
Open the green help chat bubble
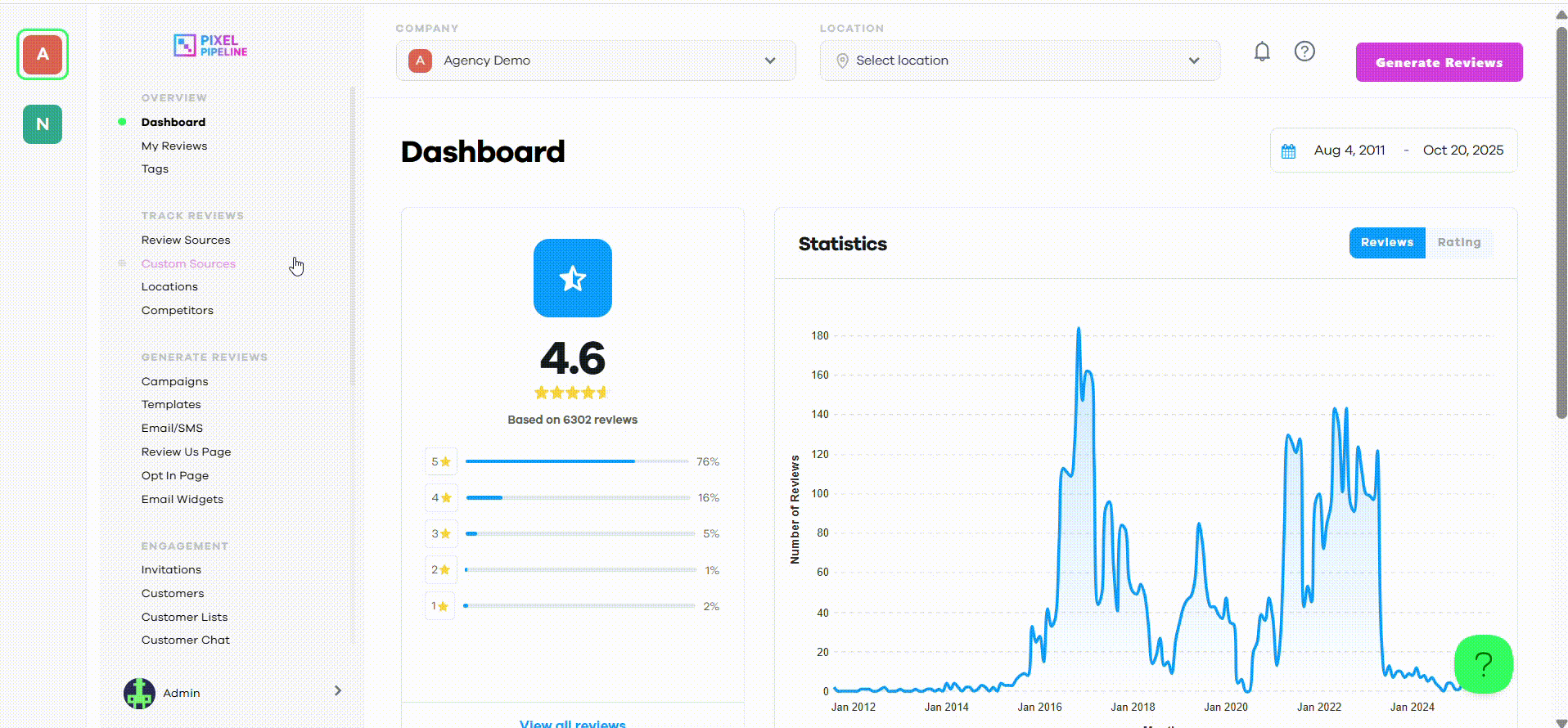click(x=1484, y=664)
